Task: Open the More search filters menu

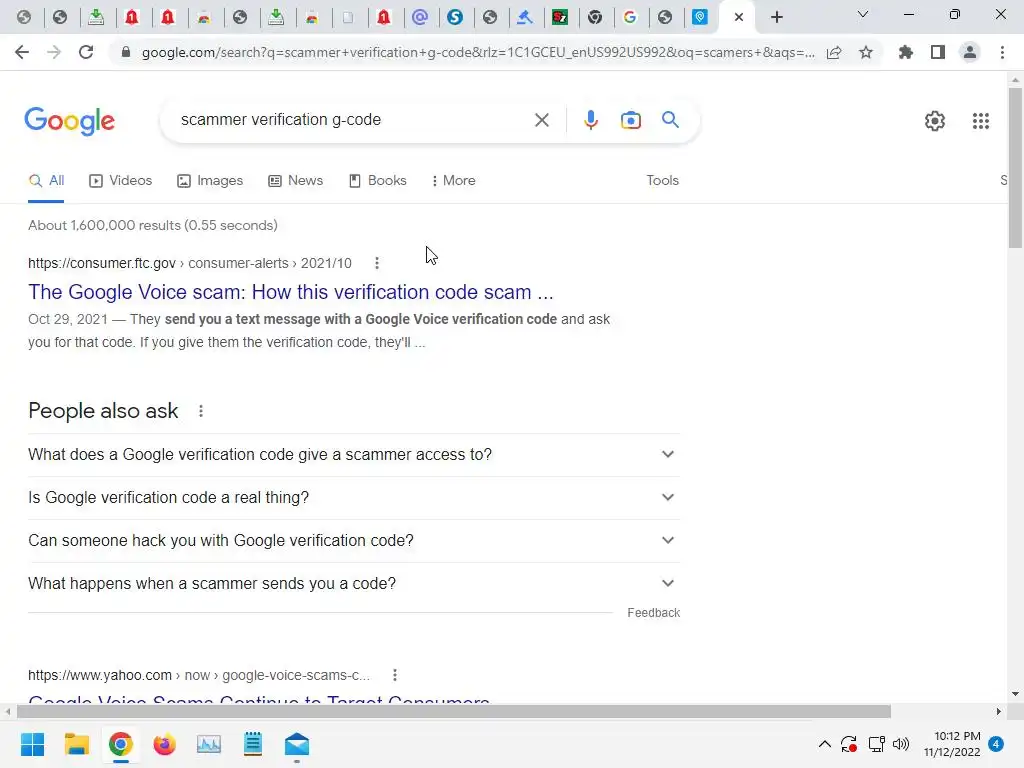Action: click(453, 181)
